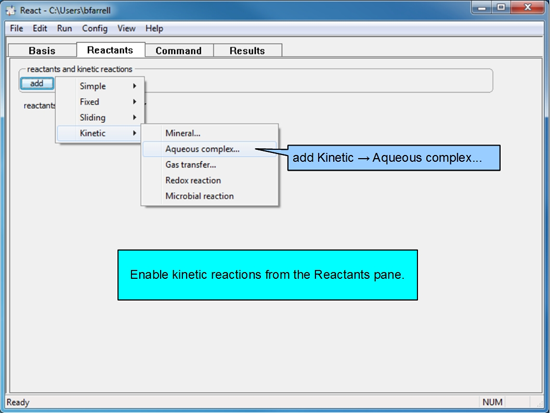Open the Edit menu
The image size is (550, 413).
pyautogui.click(x=40, y=28)
